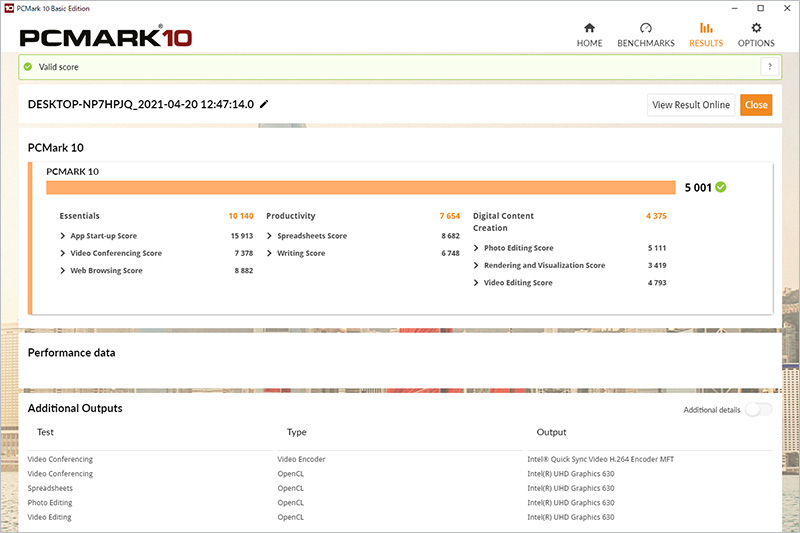Click the Home house icon

click(x=589, y=28)
